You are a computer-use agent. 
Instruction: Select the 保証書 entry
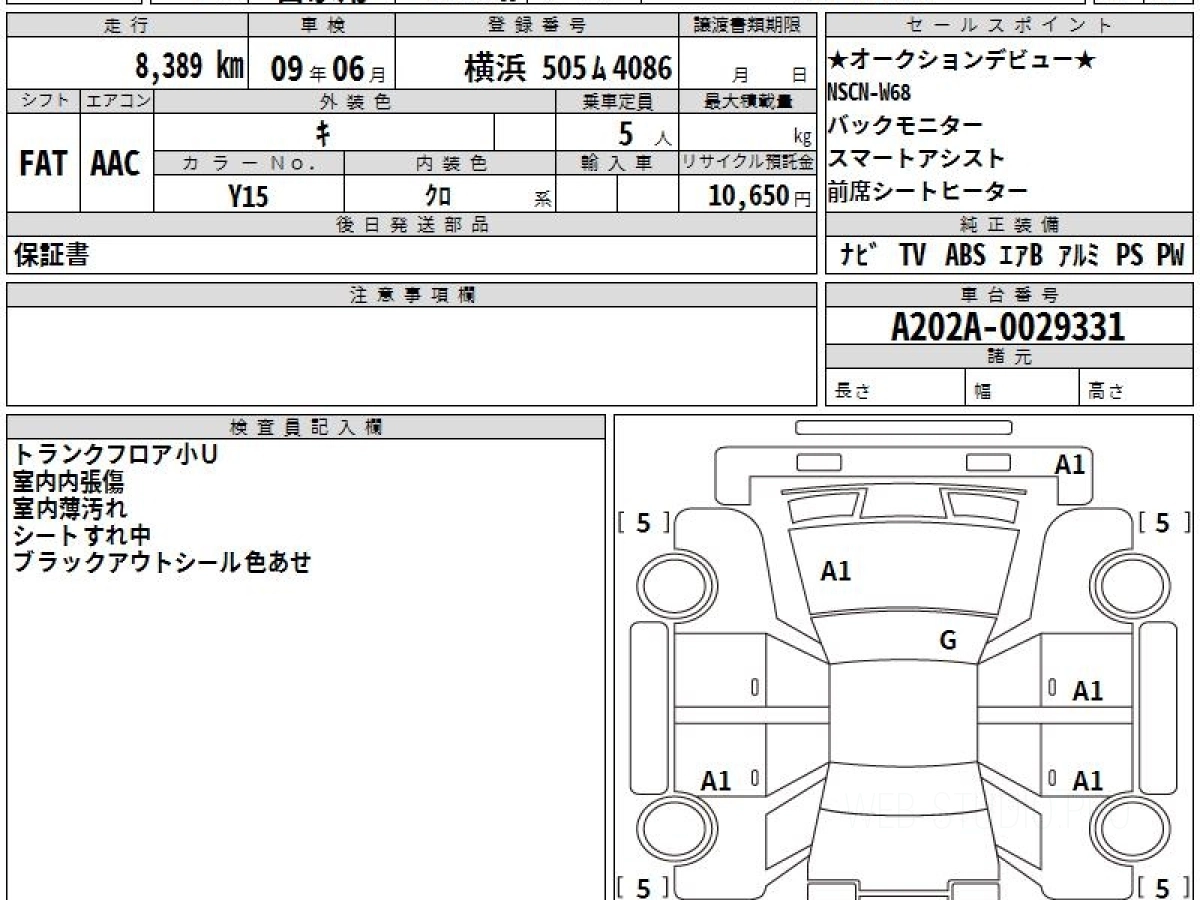[50, 256]
